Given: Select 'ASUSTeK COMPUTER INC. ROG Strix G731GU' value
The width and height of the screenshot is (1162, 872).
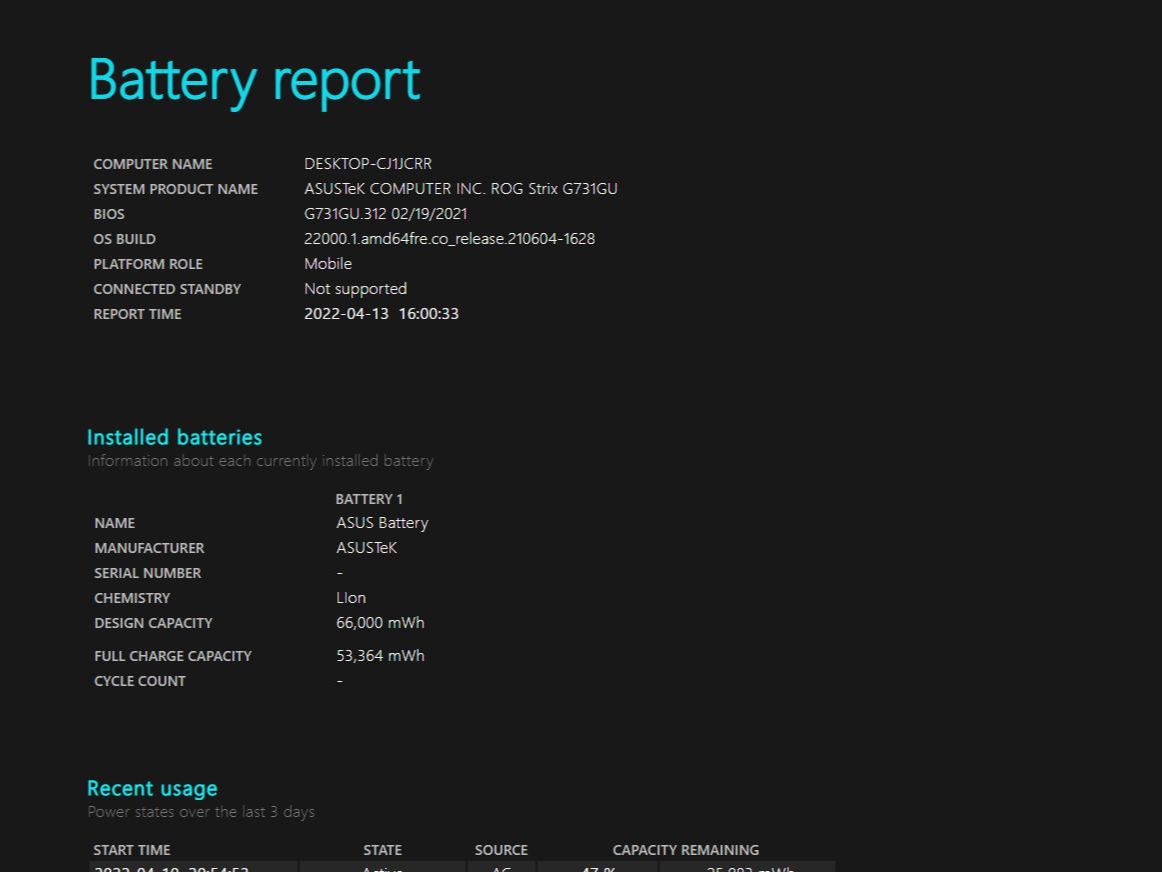Looking at the screenshot, I should point(460,189).
